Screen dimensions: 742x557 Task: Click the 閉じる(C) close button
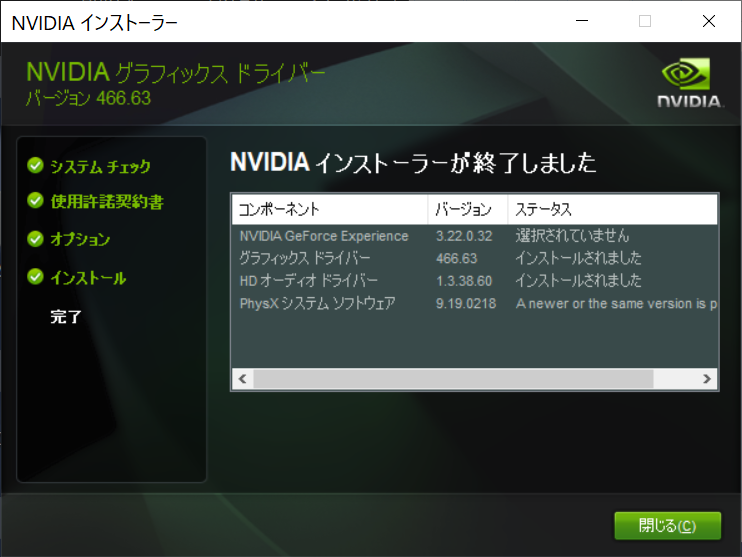667,525
